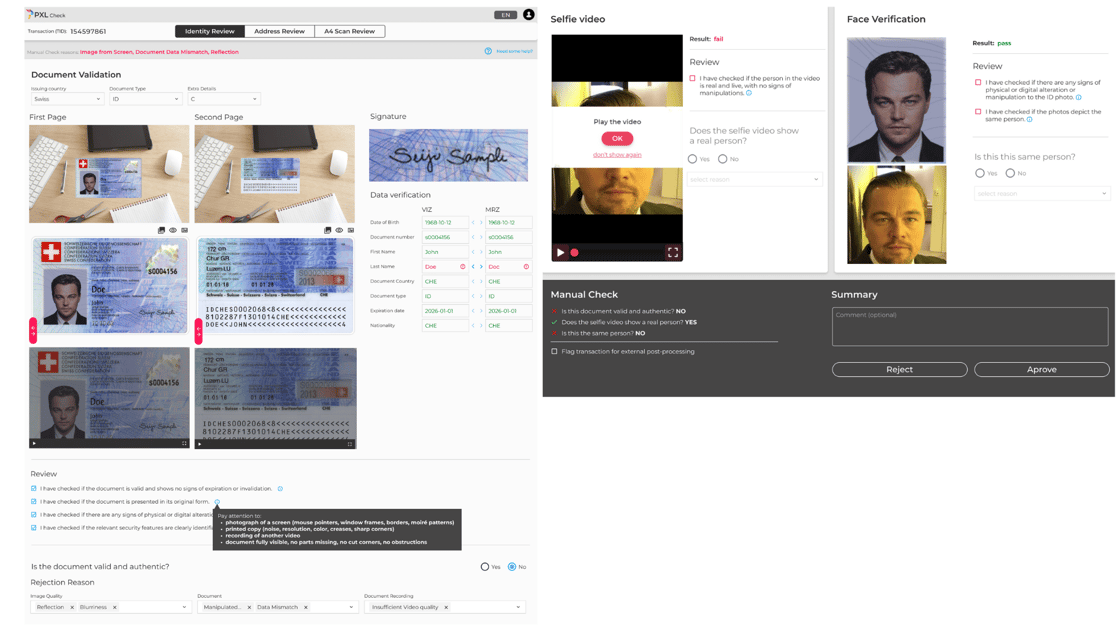Image resolution: width=1120 pixels, height=629 pixels.
Task: Open the Need some help icon
Action: 488,51
